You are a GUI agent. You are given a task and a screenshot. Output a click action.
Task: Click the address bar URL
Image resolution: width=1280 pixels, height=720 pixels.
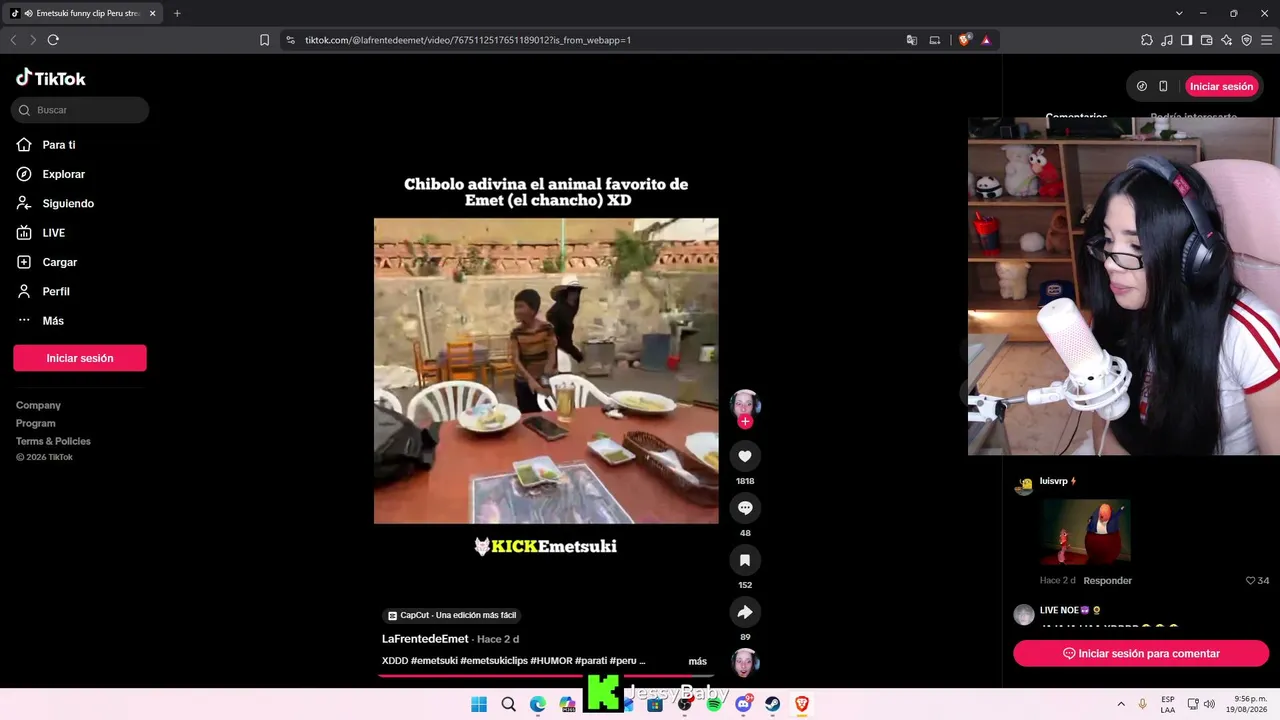coord(468,40)
